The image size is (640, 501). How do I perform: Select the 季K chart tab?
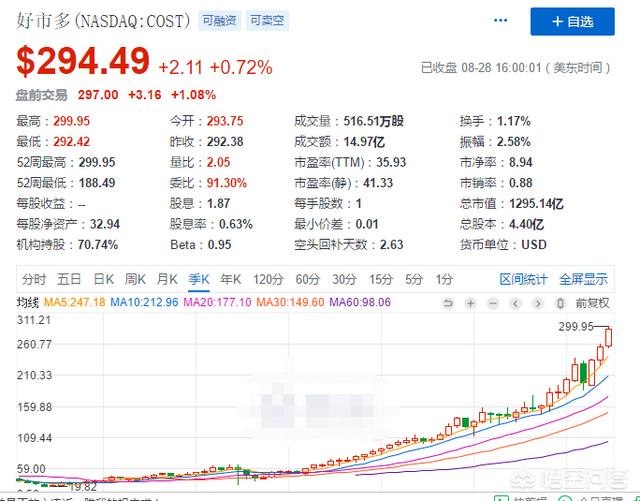click(x=200, y=279)
